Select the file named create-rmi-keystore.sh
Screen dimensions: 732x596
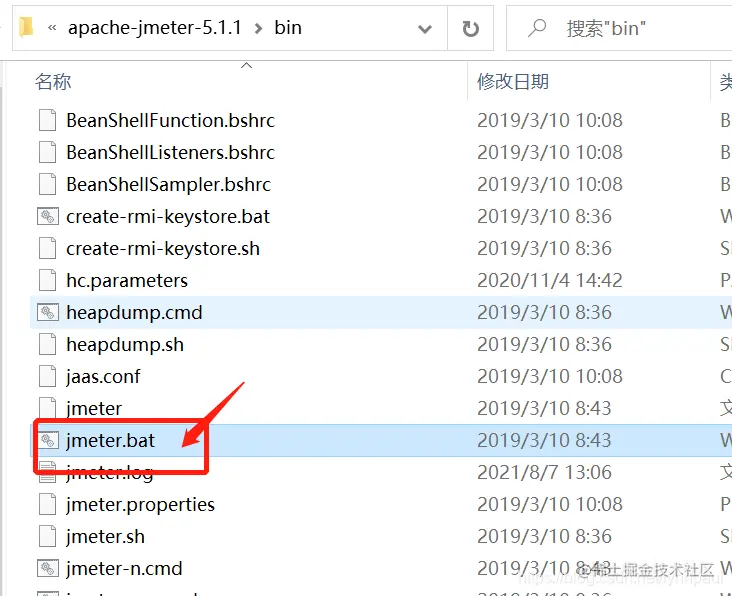point(163,248)
